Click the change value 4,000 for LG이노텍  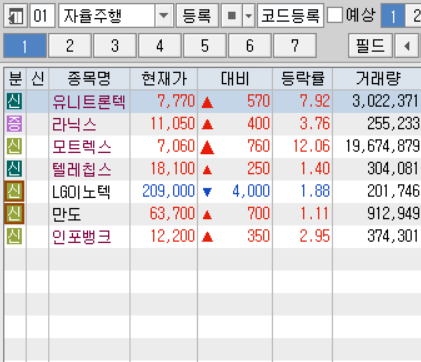[x=251, y=191]
